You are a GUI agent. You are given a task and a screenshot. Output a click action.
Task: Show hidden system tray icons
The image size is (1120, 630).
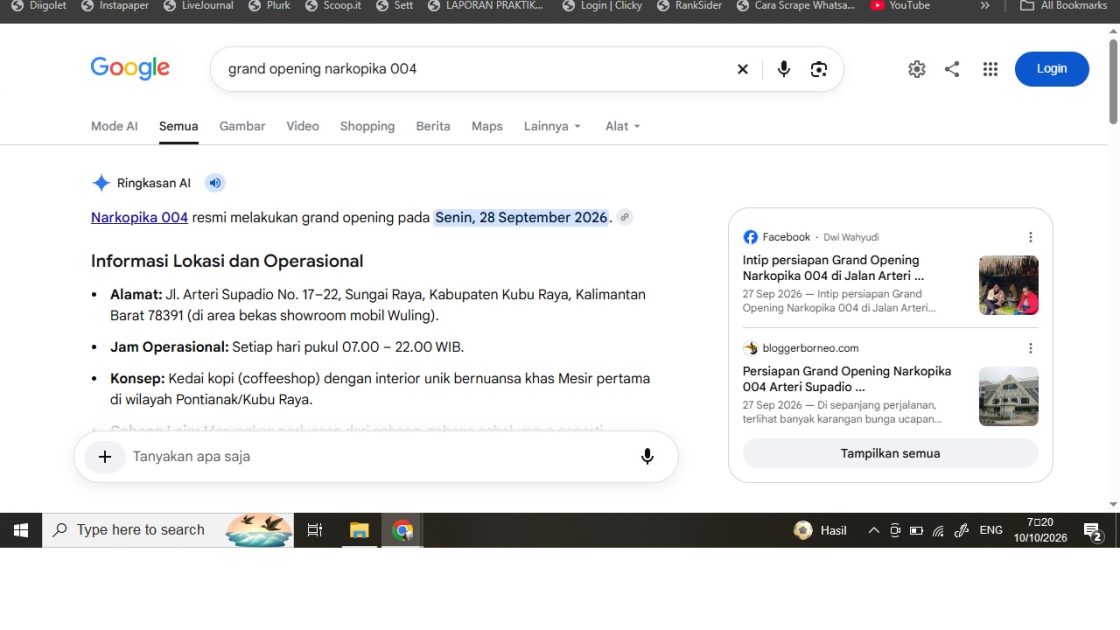click(x=873, y=530)
